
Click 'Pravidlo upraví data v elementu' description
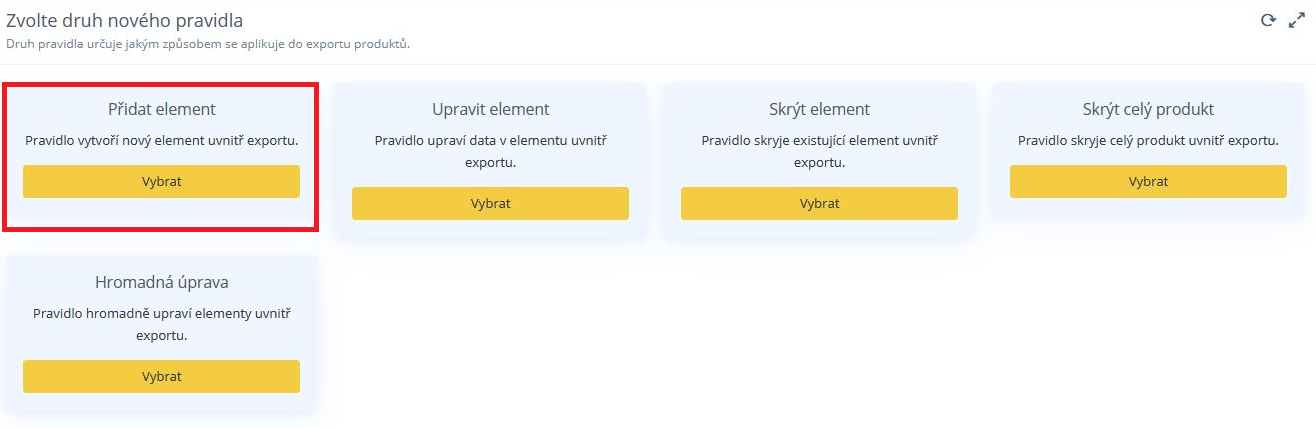click(x=490, y=150)
